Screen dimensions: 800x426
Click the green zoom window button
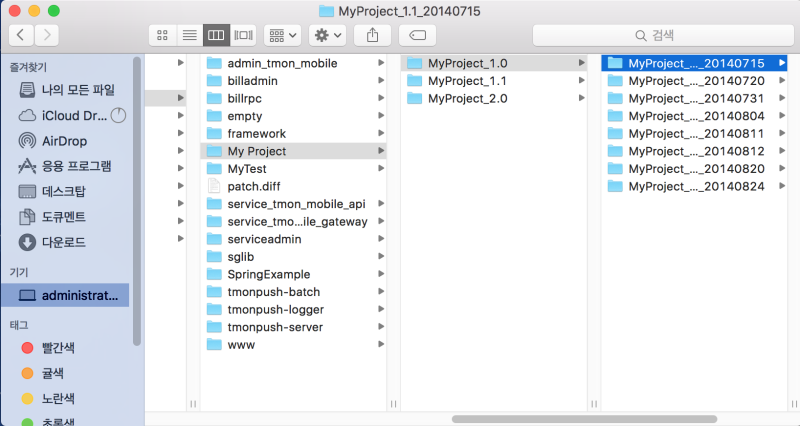54,11
